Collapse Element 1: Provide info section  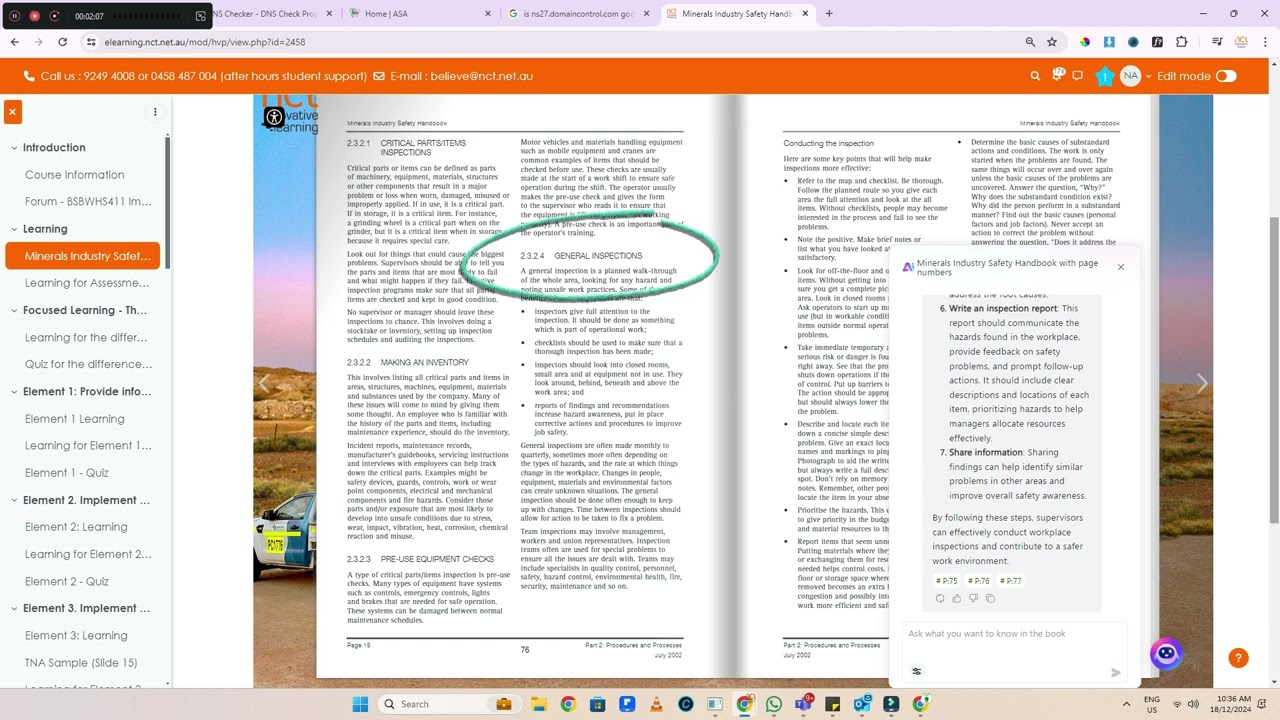pyautogui.click(x=14, y=392)
